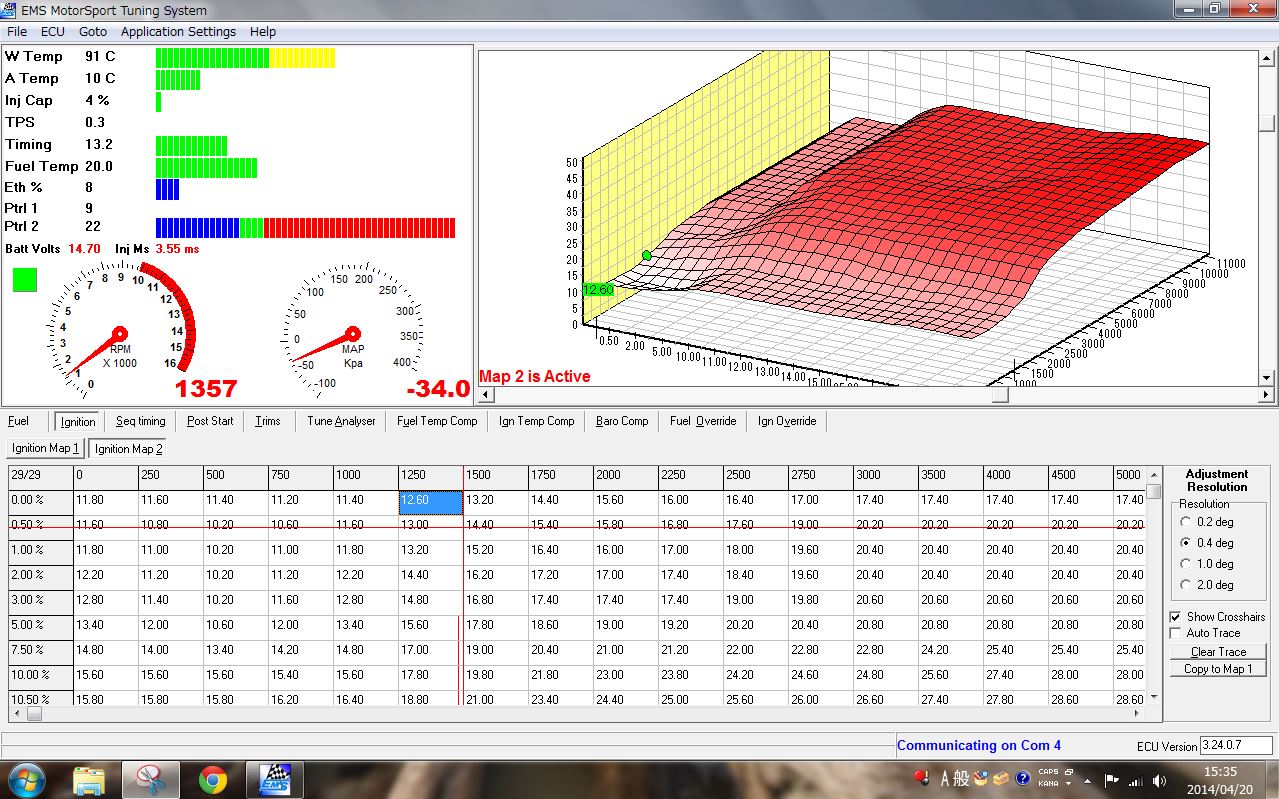Image resolution: width=1279 pixels, height=799 pixels.
Task: Open IME help question mark icon
Action: click(1023, 778)
